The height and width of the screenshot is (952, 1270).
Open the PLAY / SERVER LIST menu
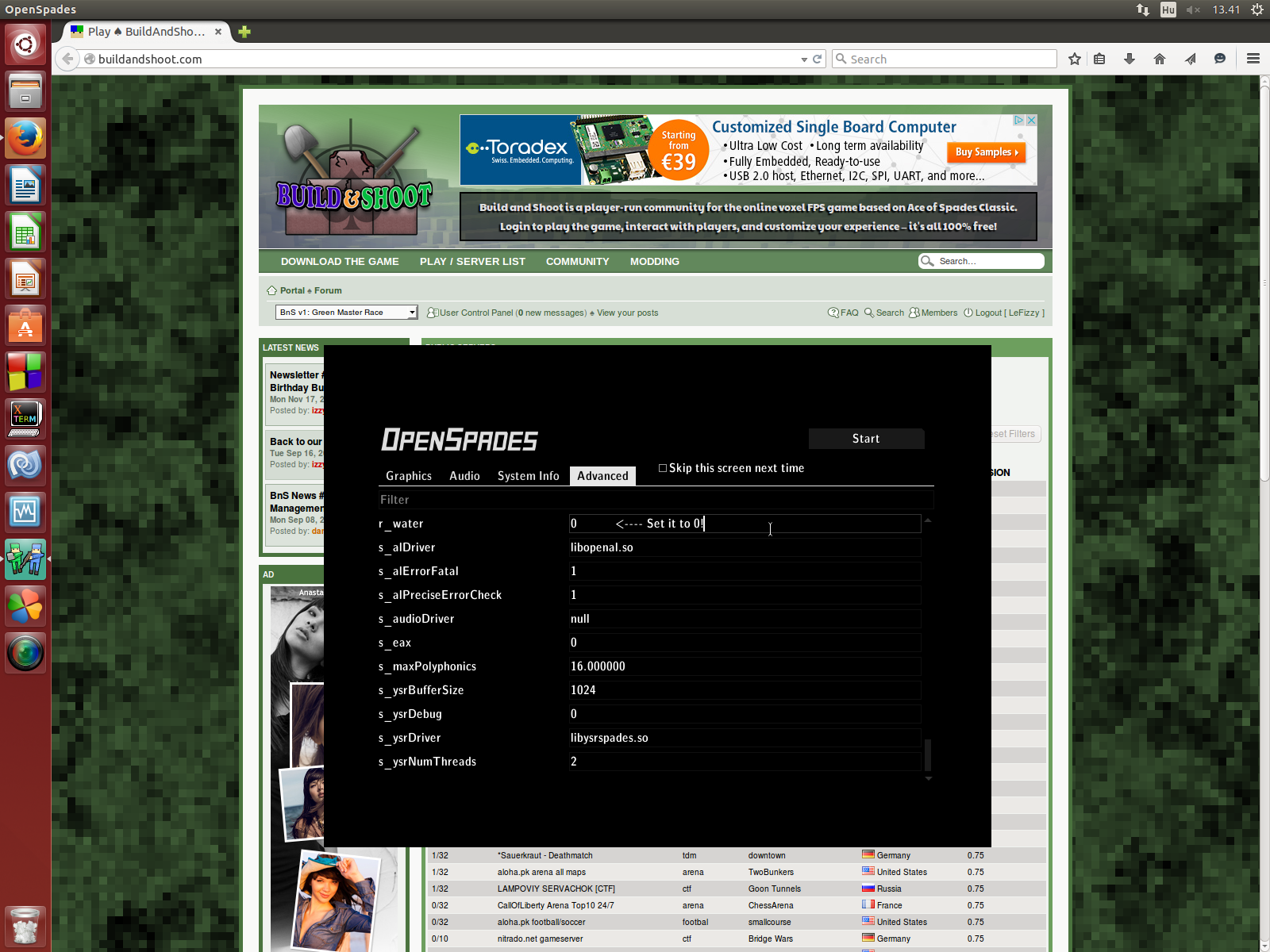(472, 262)
